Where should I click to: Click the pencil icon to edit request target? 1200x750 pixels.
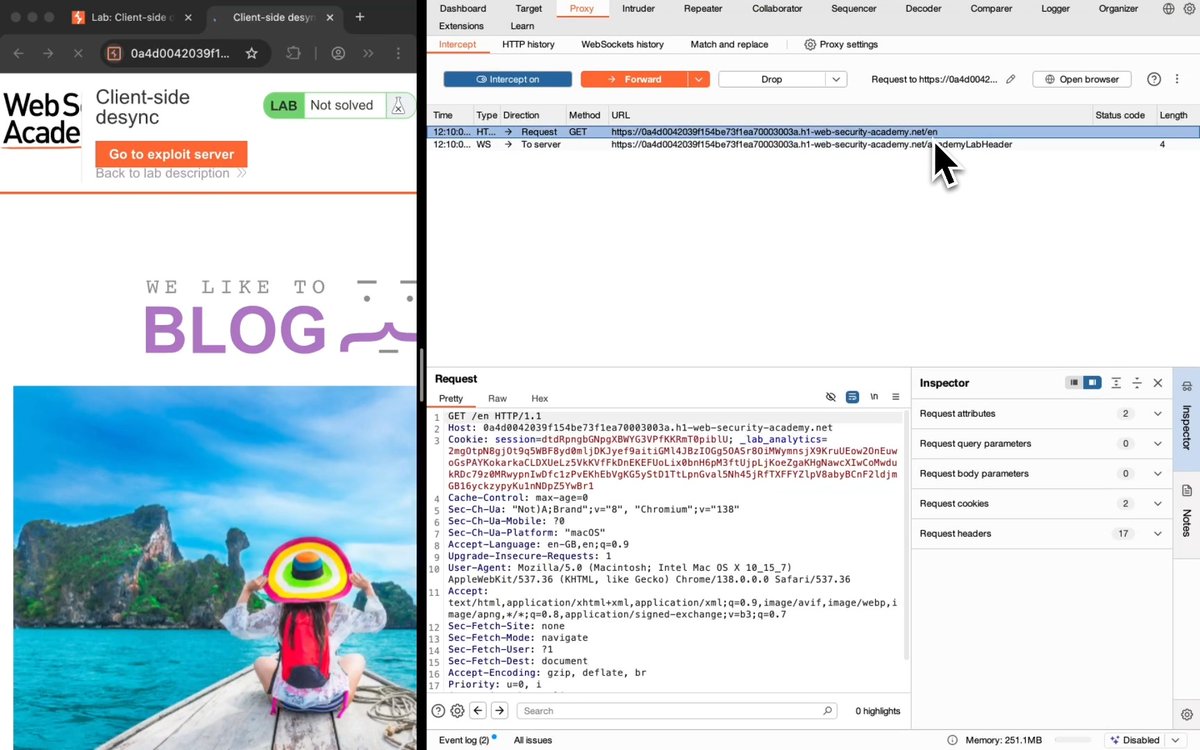1011,79
